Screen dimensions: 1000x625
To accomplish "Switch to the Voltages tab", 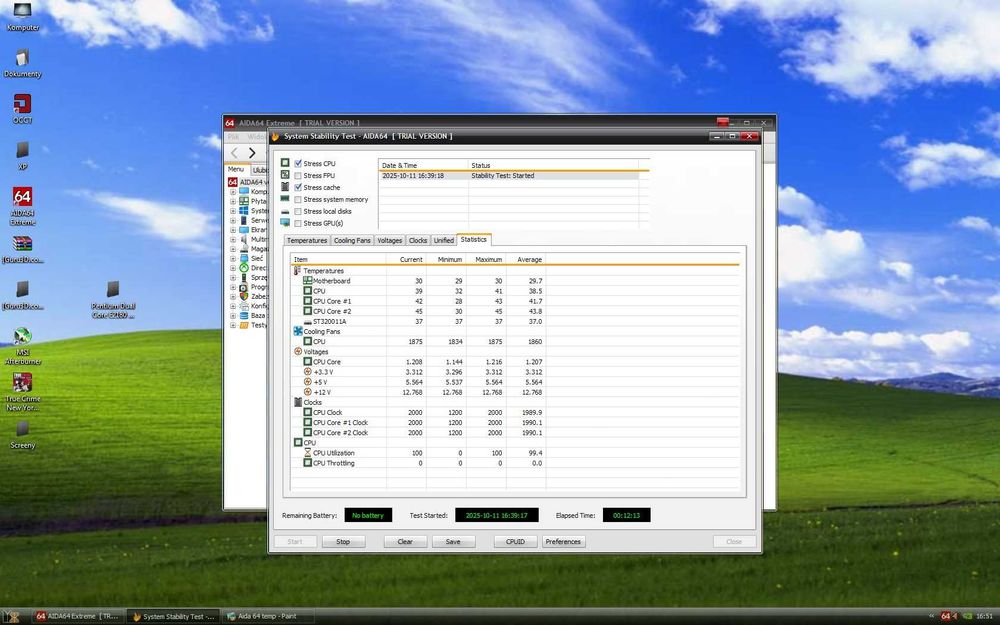I will (x=389, y=240).
